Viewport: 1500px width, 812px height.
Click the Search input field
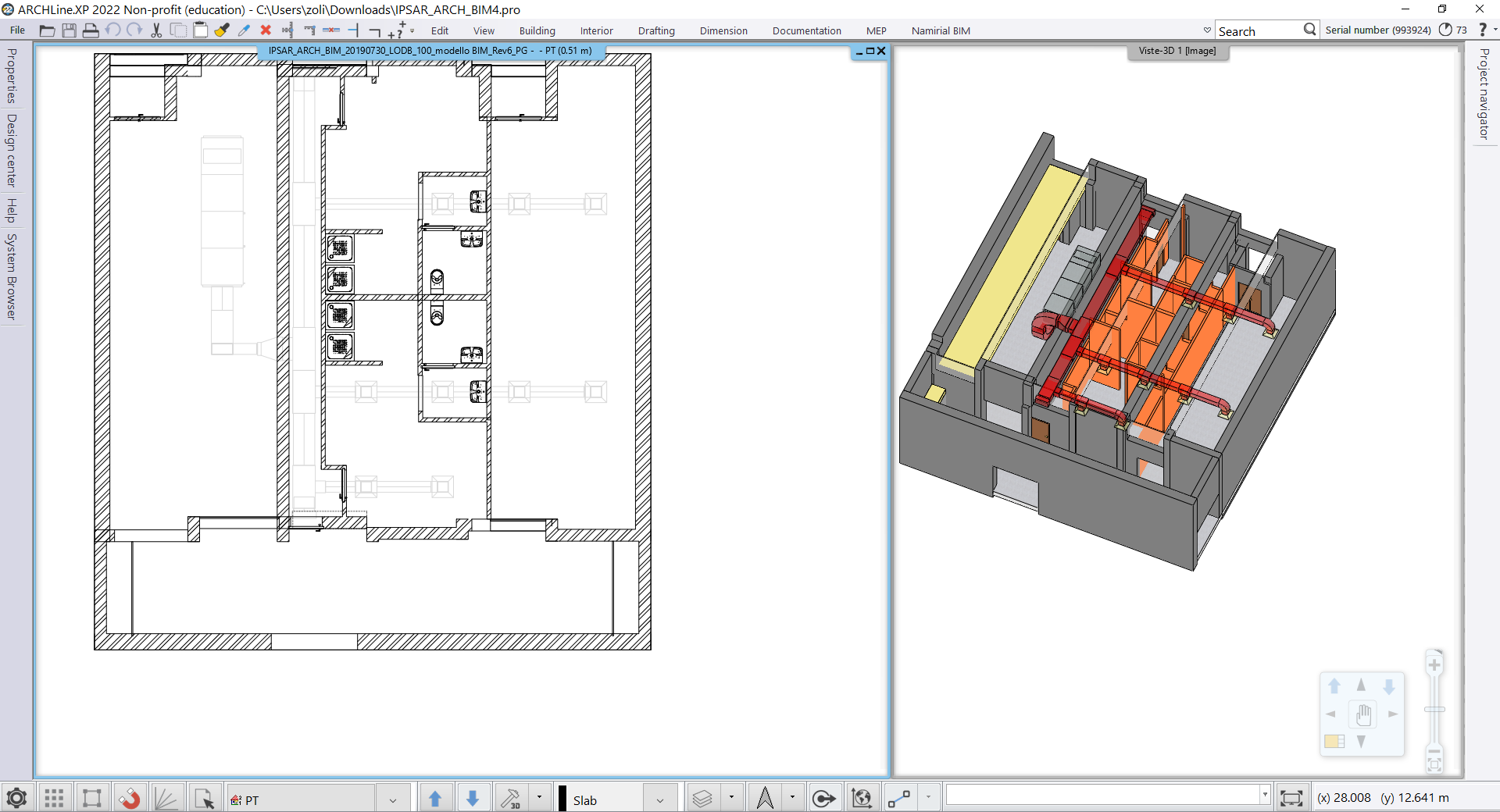click(1258, 31)
